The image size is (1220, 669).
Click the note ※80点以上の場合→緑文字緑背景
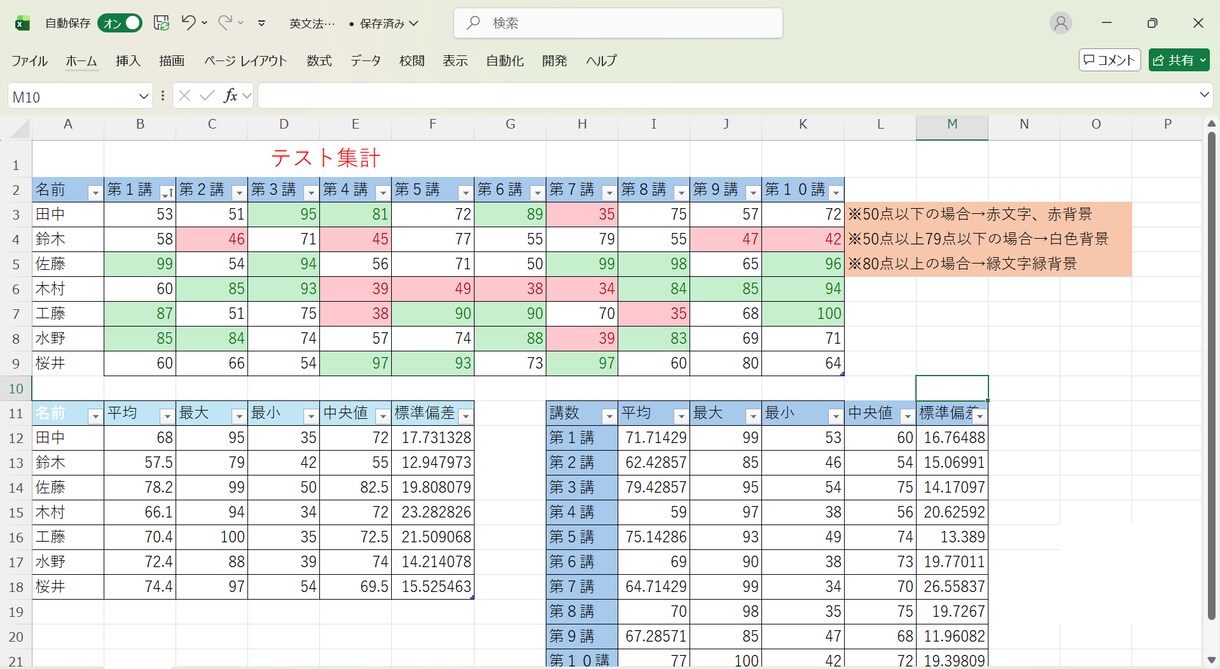pos(963,264)
